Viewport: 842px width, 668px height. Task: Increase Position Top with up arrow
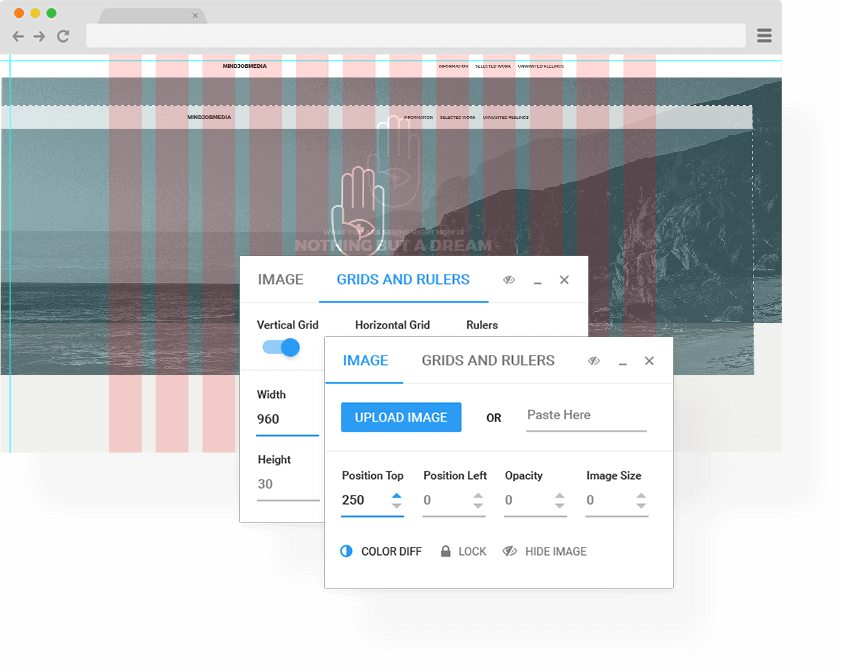pyautogui.click(x=396, y=495)
